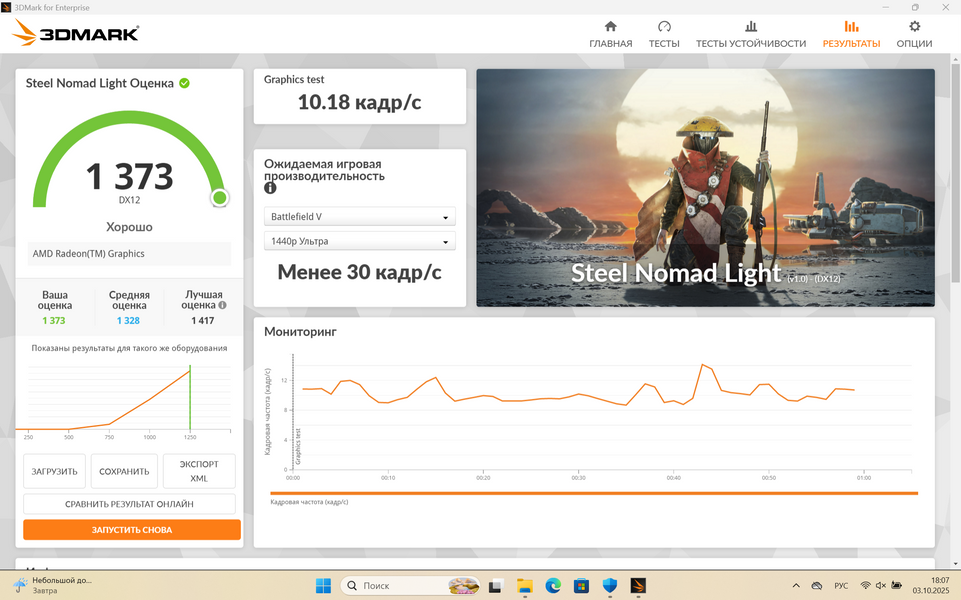Expand the 1440p Ультра resolution dropdown
Screen dimensions: 961x600
(x=359, y=241)
